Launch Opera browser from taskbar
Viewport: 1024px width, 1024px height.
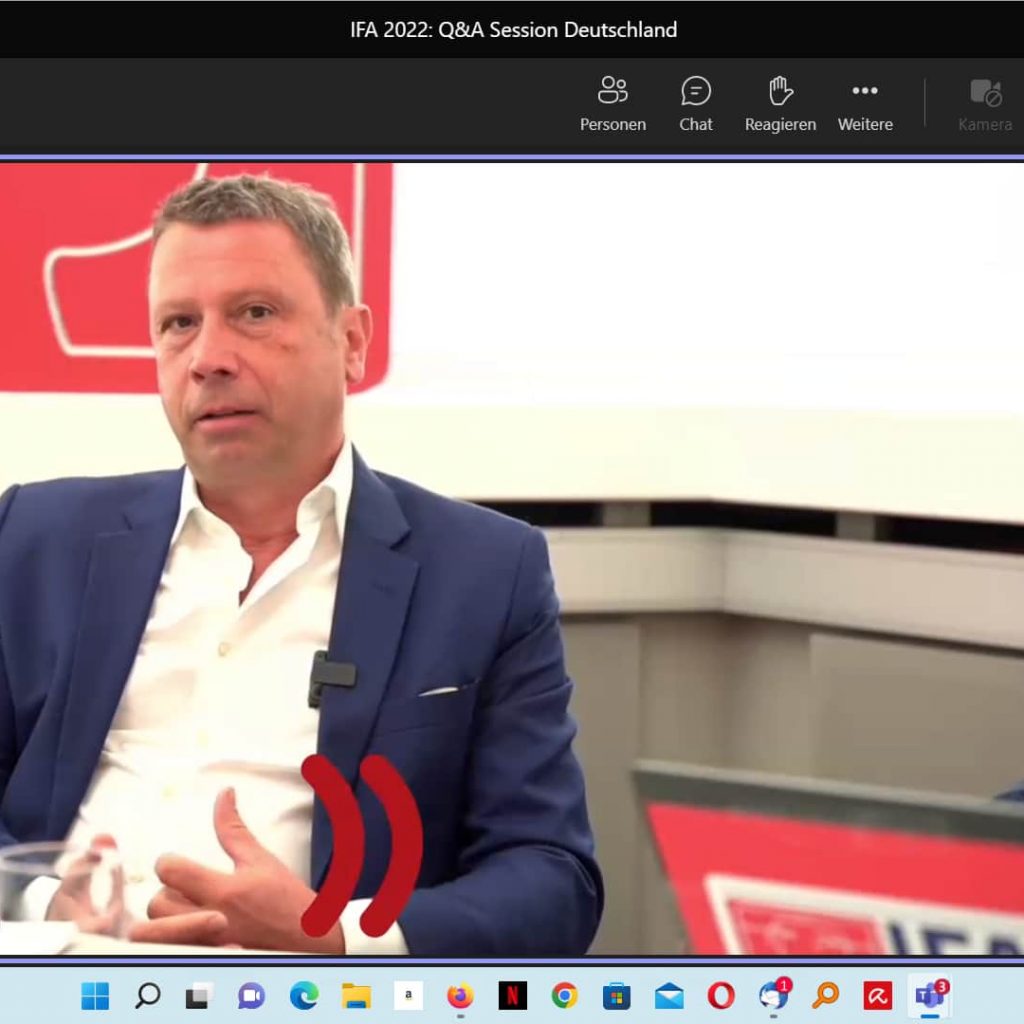721,995
